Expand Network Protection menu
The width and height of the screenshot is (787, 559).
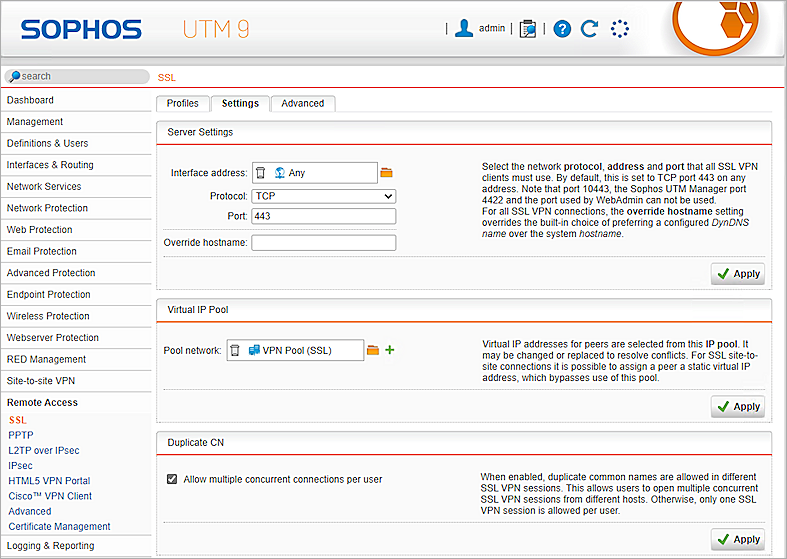click(x=76, y=208)
